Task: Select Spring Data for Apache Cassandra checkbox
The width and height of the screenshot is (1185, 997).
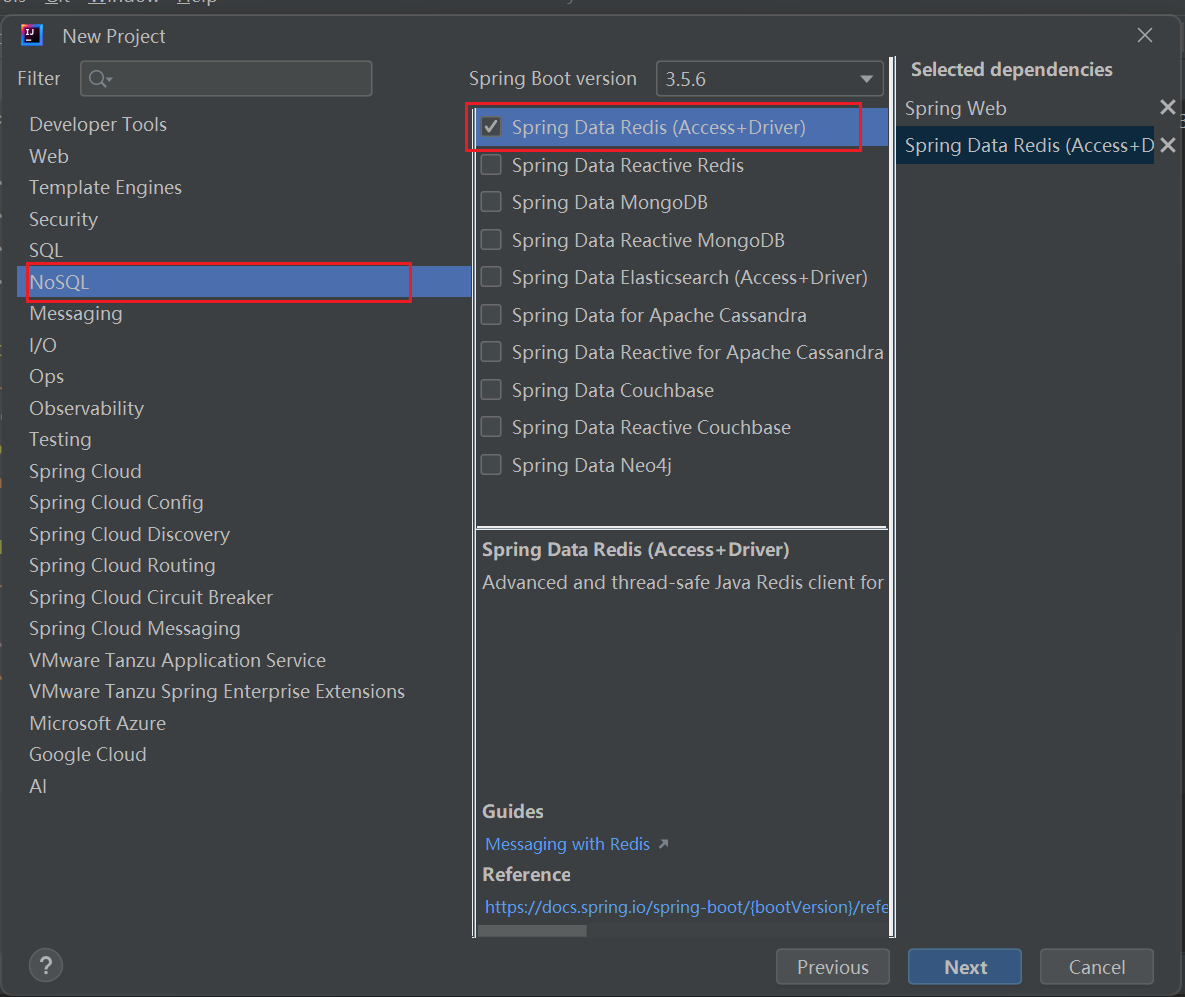Action: (491, 314)
